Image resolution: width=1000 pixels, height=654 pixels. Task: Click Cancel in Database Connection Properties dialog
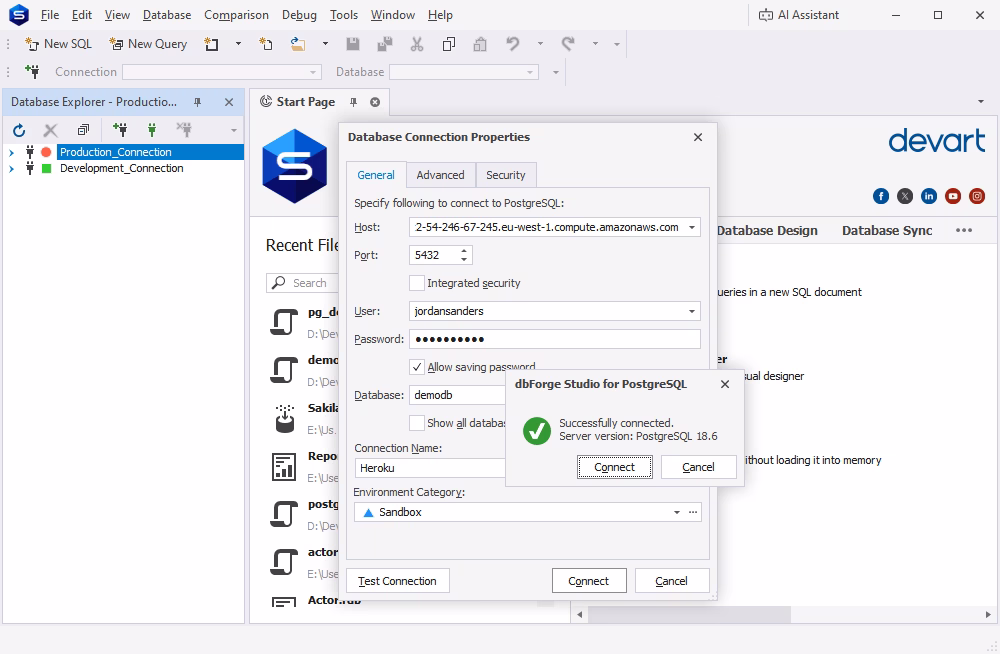coord(672,581)
